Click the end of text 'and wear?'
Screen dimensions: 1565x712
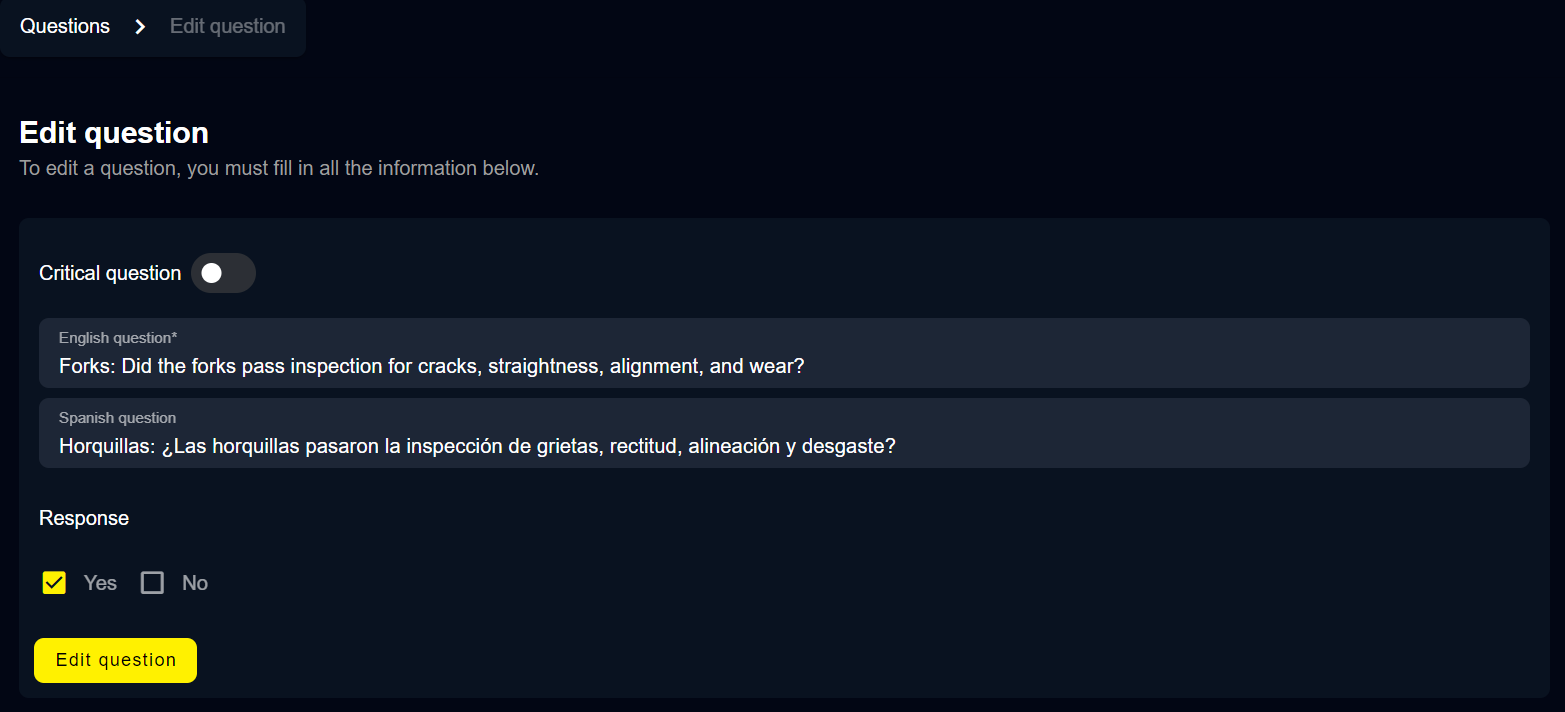804,366
